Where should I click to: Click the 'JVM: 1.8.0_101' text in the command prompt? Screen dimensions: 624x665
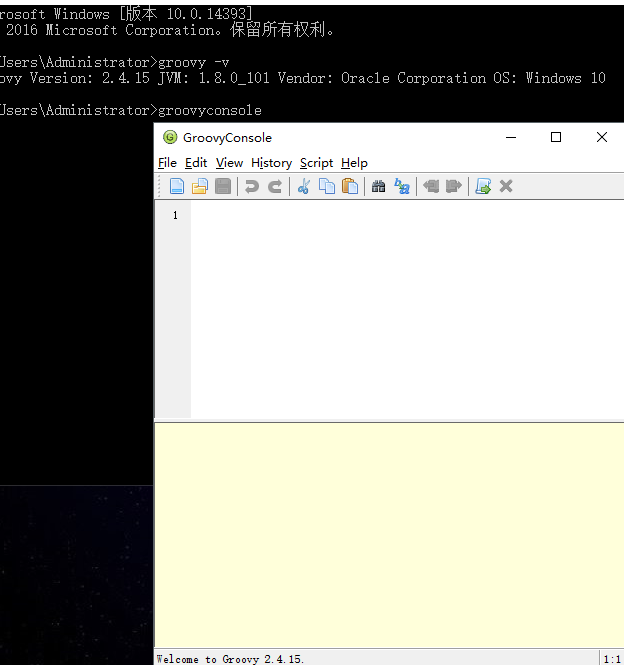coord(213,78)
